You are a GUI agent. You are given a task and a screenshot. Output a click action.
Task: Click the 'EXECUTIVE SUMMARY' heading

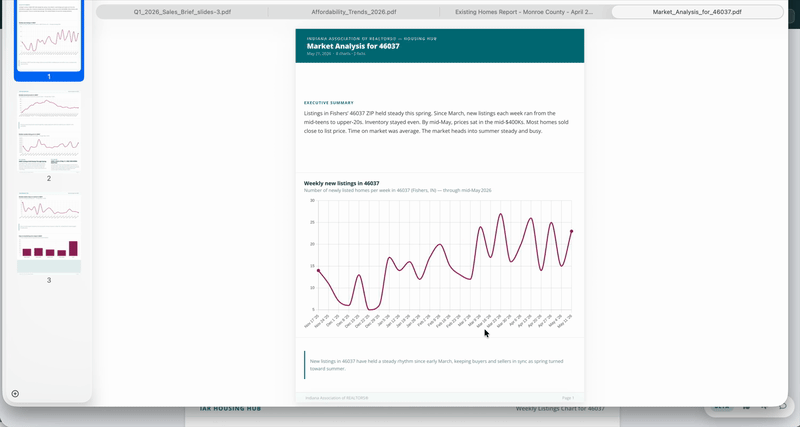pos(329,103)
